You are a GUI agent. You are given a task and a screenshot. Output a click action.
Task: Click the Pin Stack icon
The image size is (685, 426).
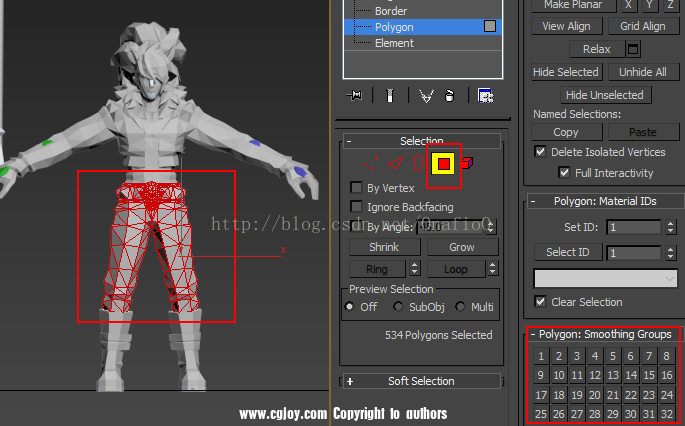click(x=353, y=95)
